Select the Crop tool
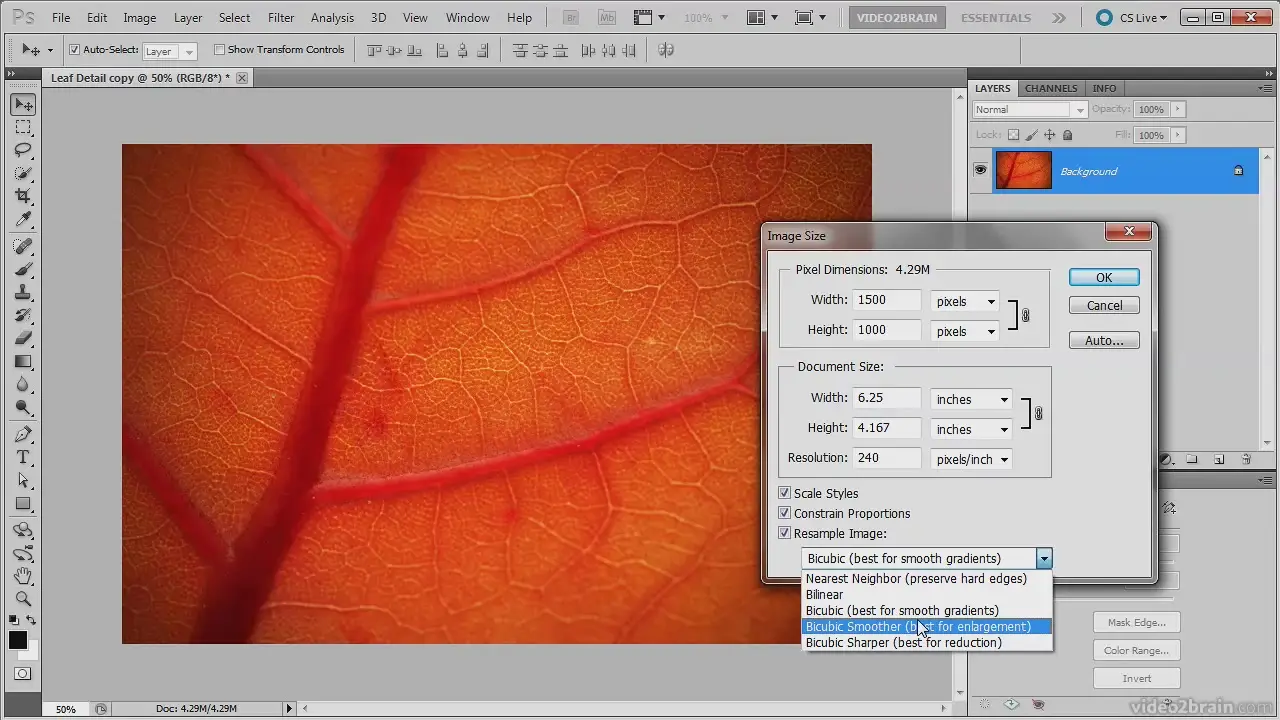The width and height of the screenshot is (1280, 720). tap(22, 196)
